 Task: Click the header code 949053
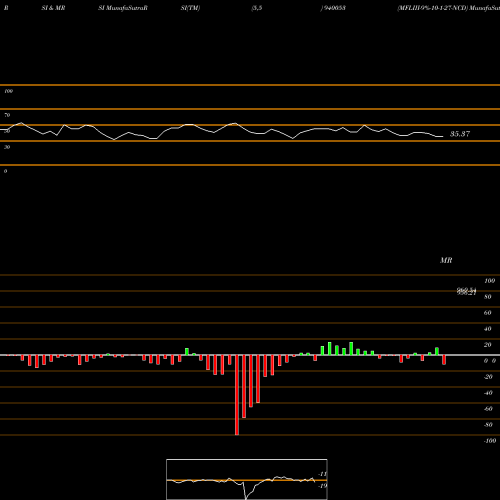coord(334,8)
